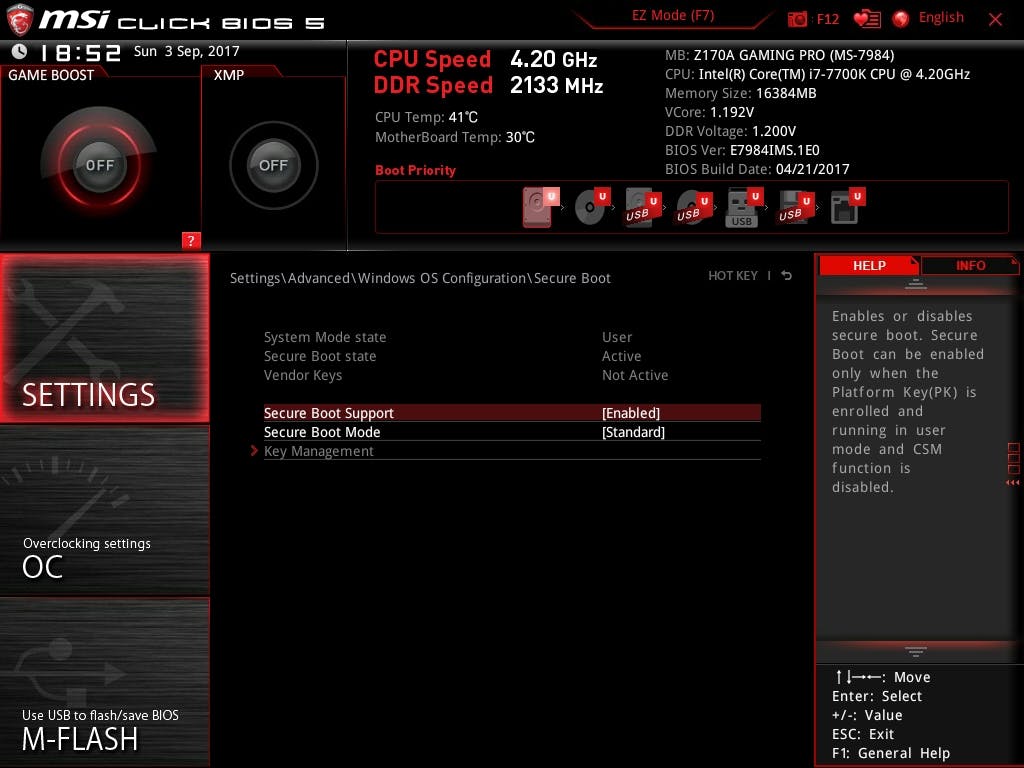Click the question mark help icon below GAME BOOST
This screenshot has height=768, width=1024.
[191, 240]
